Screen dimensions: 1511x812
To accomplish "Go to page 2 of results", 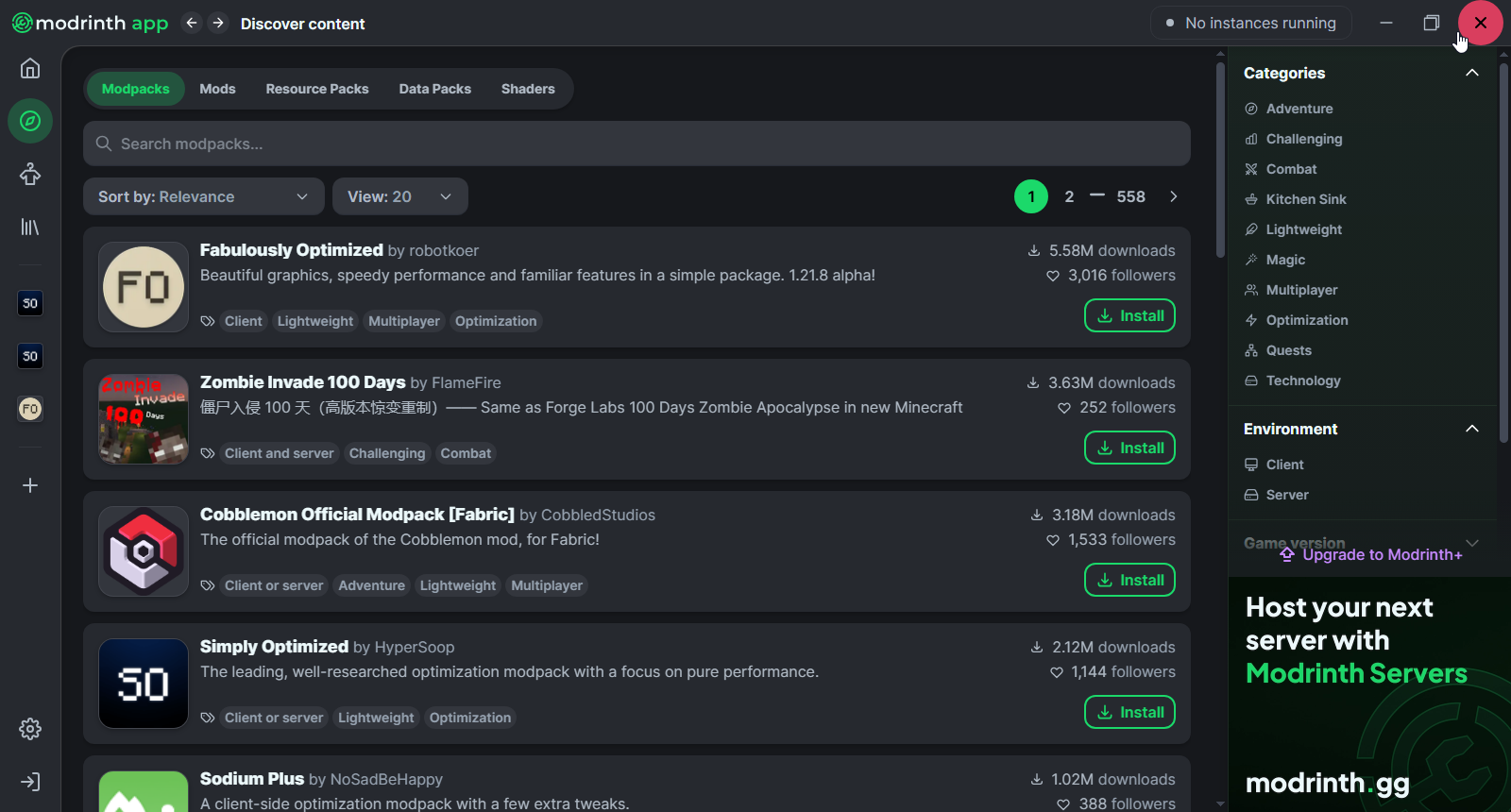I will [x=1069, y=196].
